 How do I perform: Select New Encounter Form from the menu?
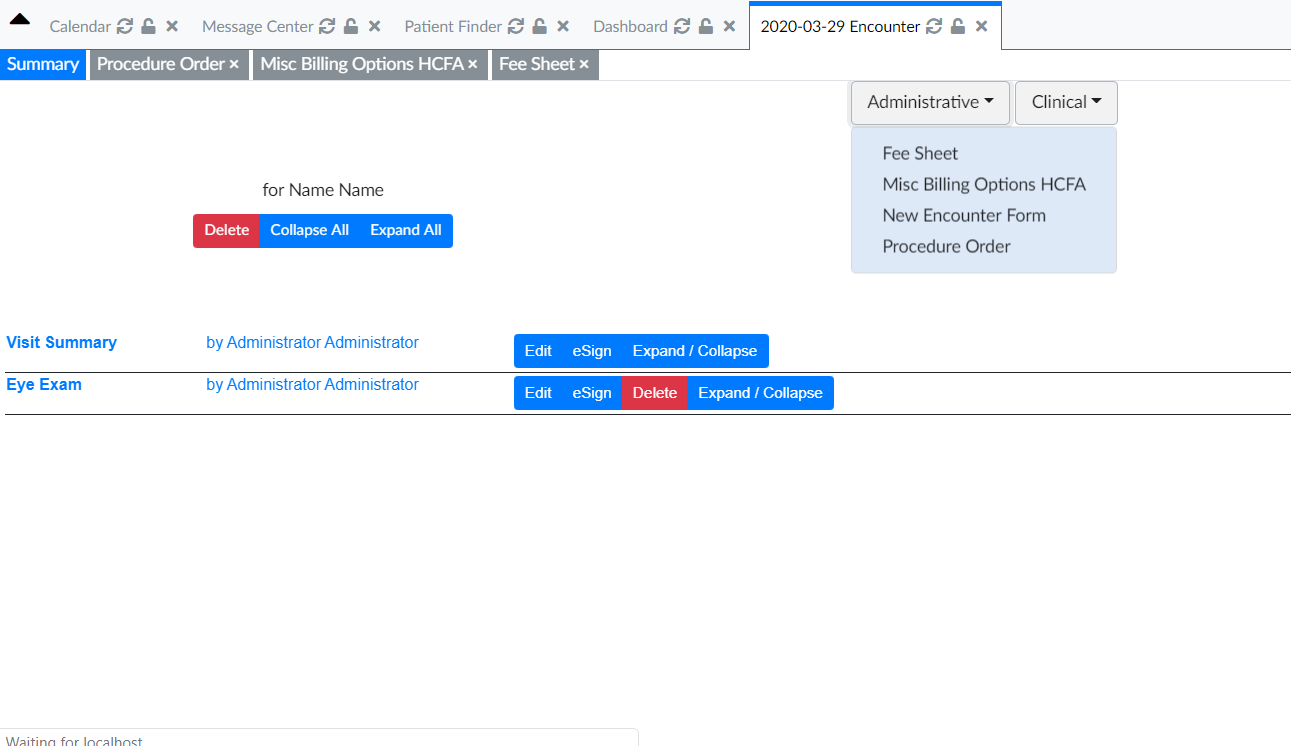click(x=963, y=215)
